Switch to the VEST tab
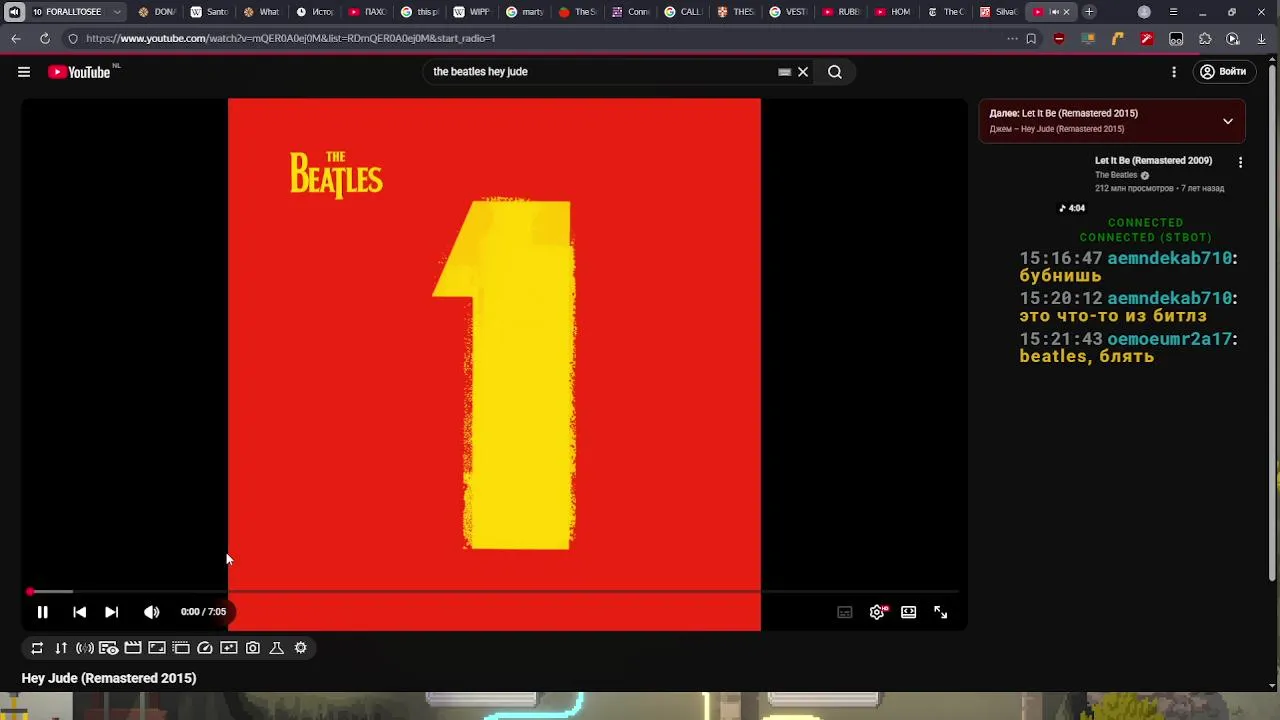 [788, 12]
